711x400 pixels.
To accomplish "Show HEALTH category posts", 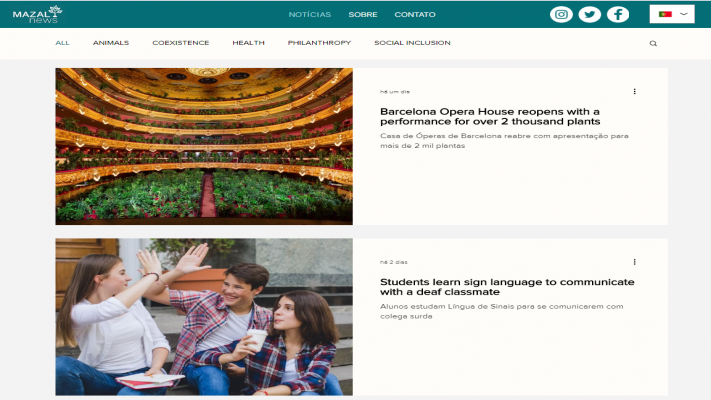I will [x=249, y=43].
